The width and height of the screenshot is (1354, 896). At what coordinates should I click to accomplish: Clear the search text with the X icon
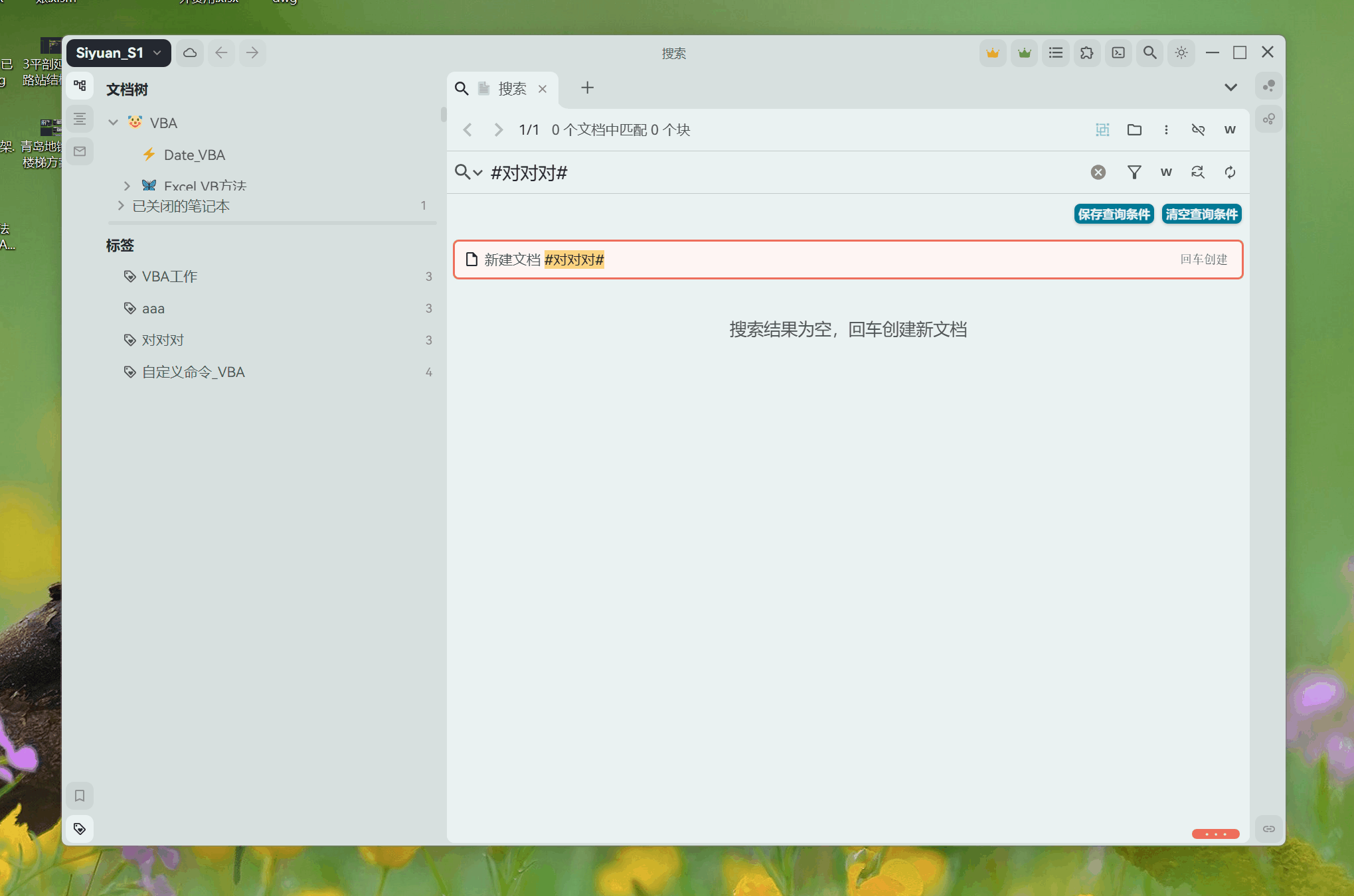tap(1098, 173)
